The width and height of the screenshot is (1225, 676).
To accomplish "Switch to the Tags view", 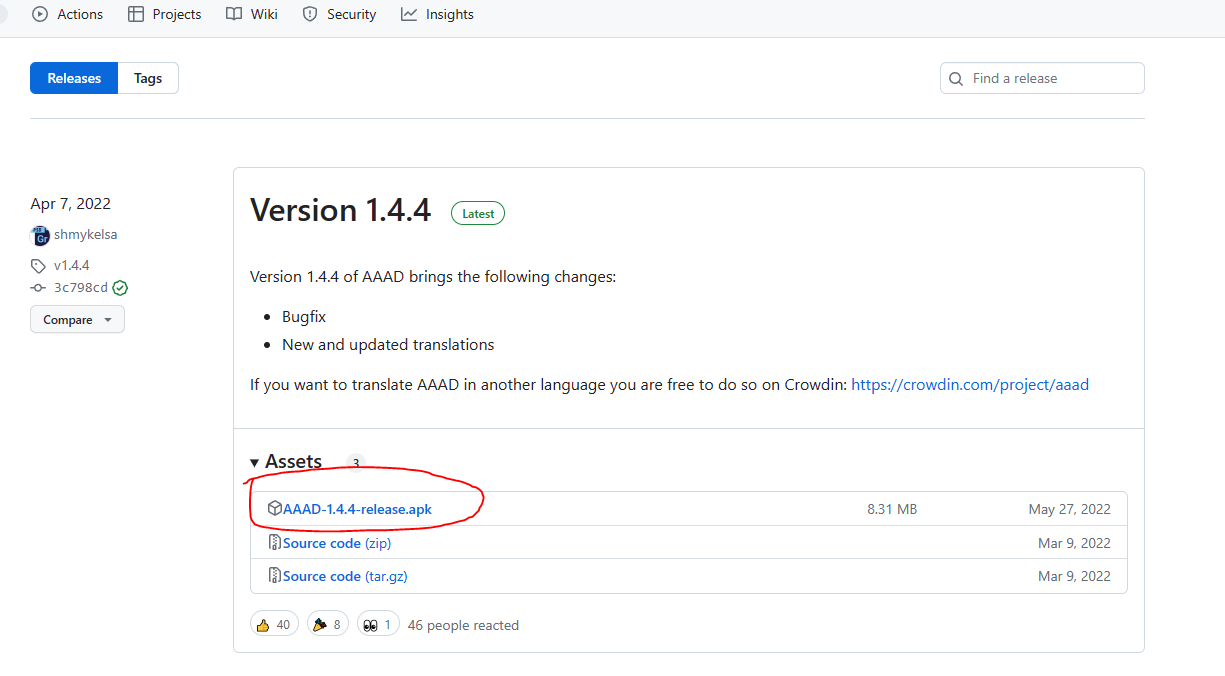I will pyautogui.click(x=148, y=78).
